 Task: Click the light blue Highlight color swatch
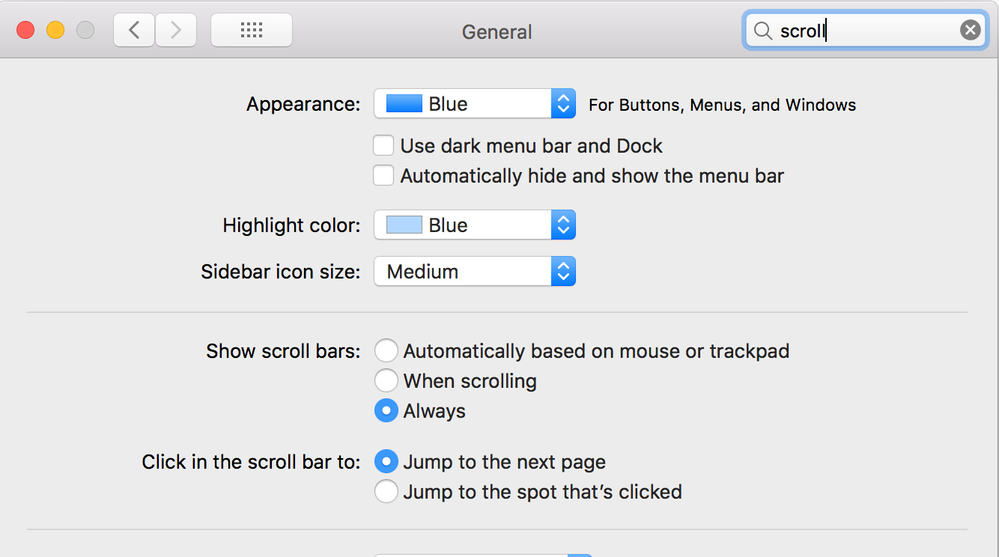(404, 226)
